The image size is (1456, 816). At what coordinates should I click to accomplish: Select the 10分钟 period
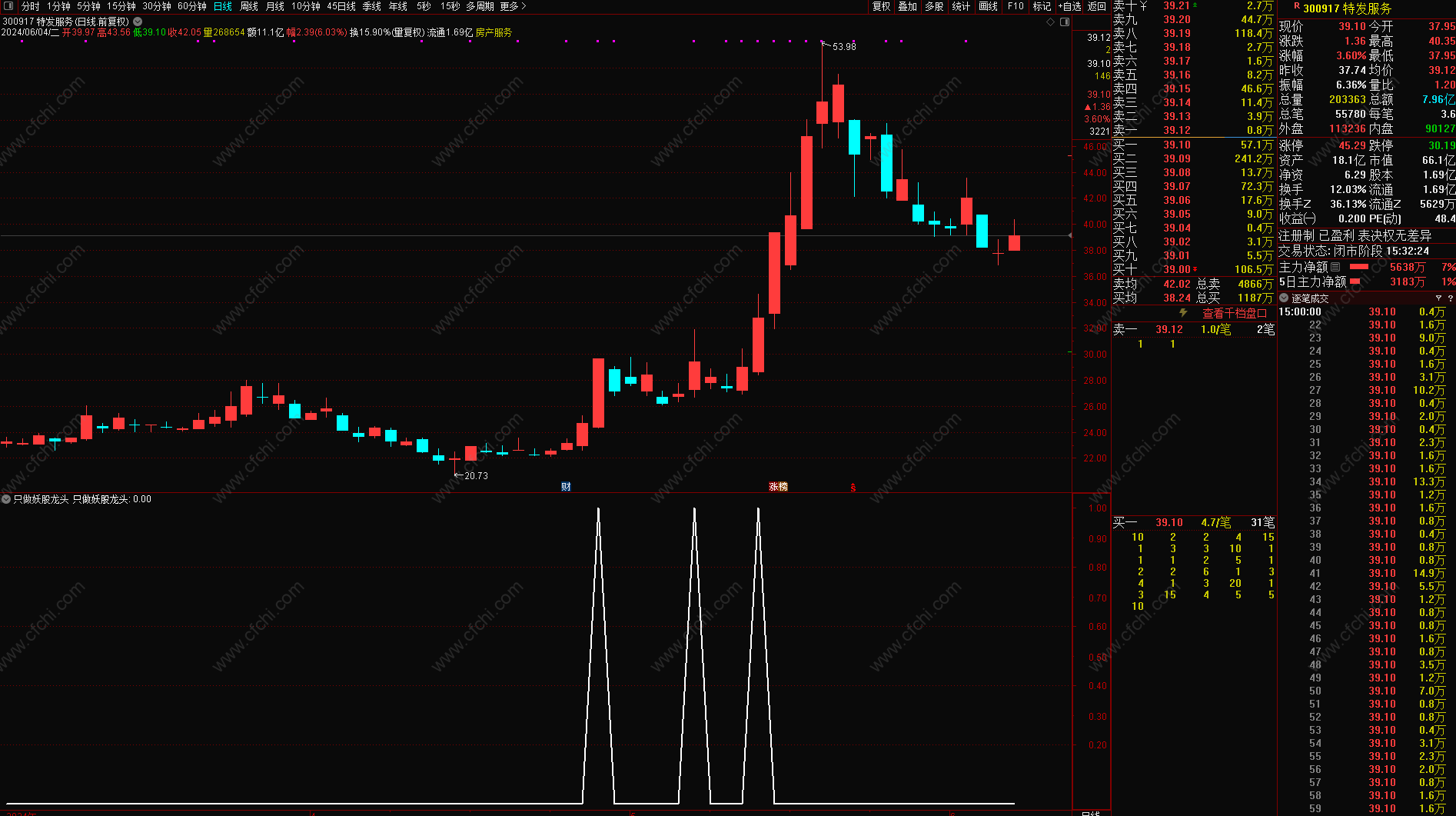[306, 6]
